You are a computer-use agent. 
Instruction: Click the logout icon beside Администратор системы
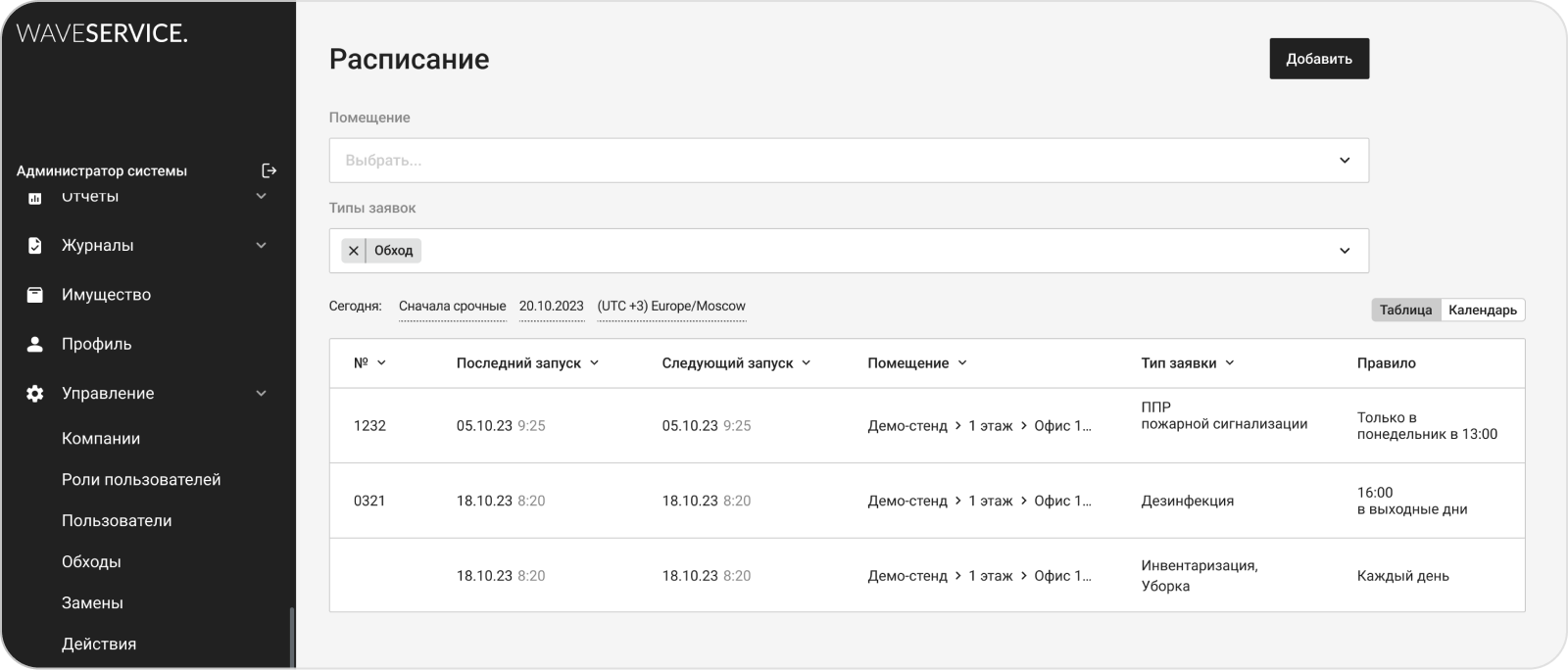(x=269, y=170)
